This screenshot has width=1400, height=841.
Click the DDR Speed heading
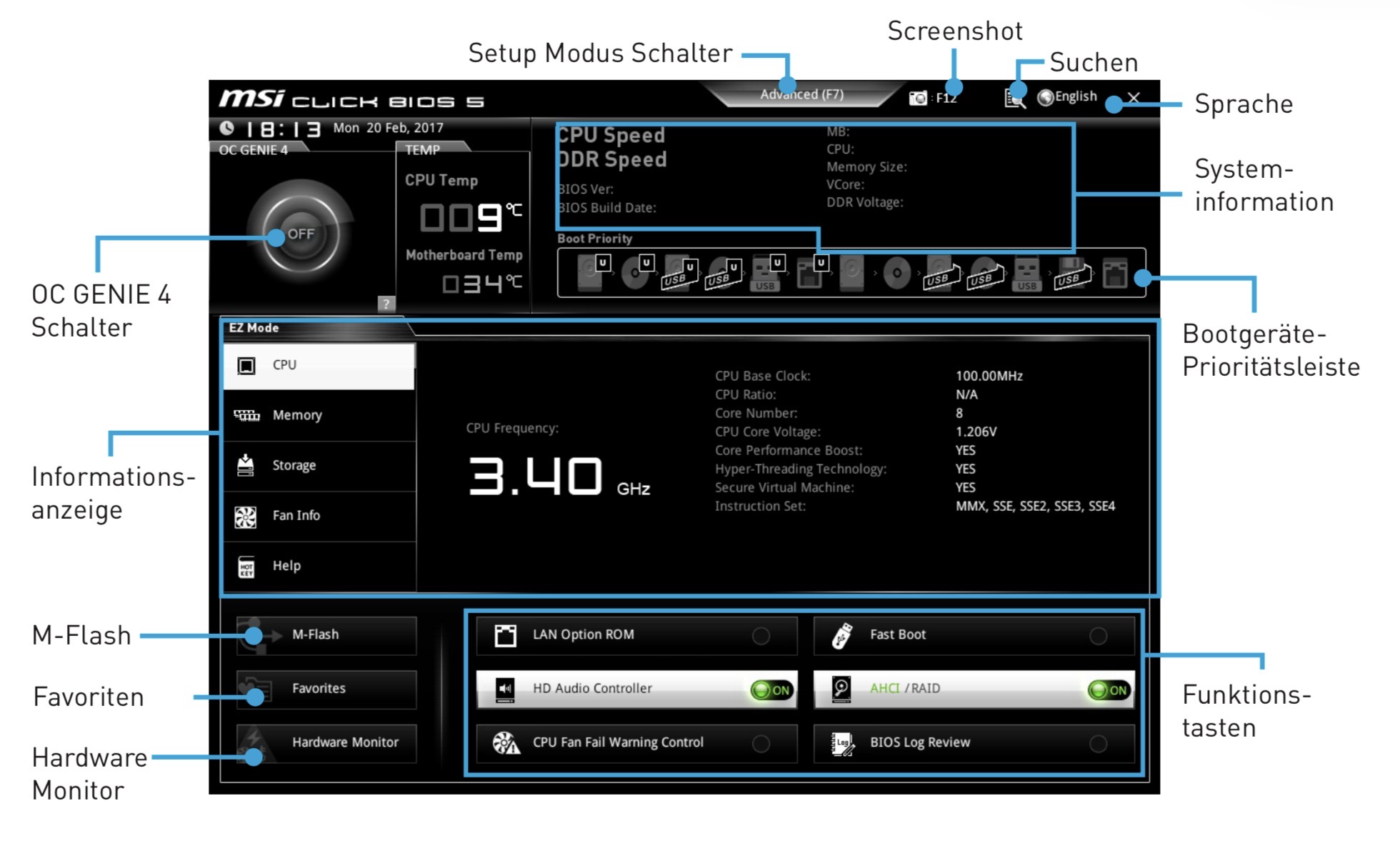point(612,159)
